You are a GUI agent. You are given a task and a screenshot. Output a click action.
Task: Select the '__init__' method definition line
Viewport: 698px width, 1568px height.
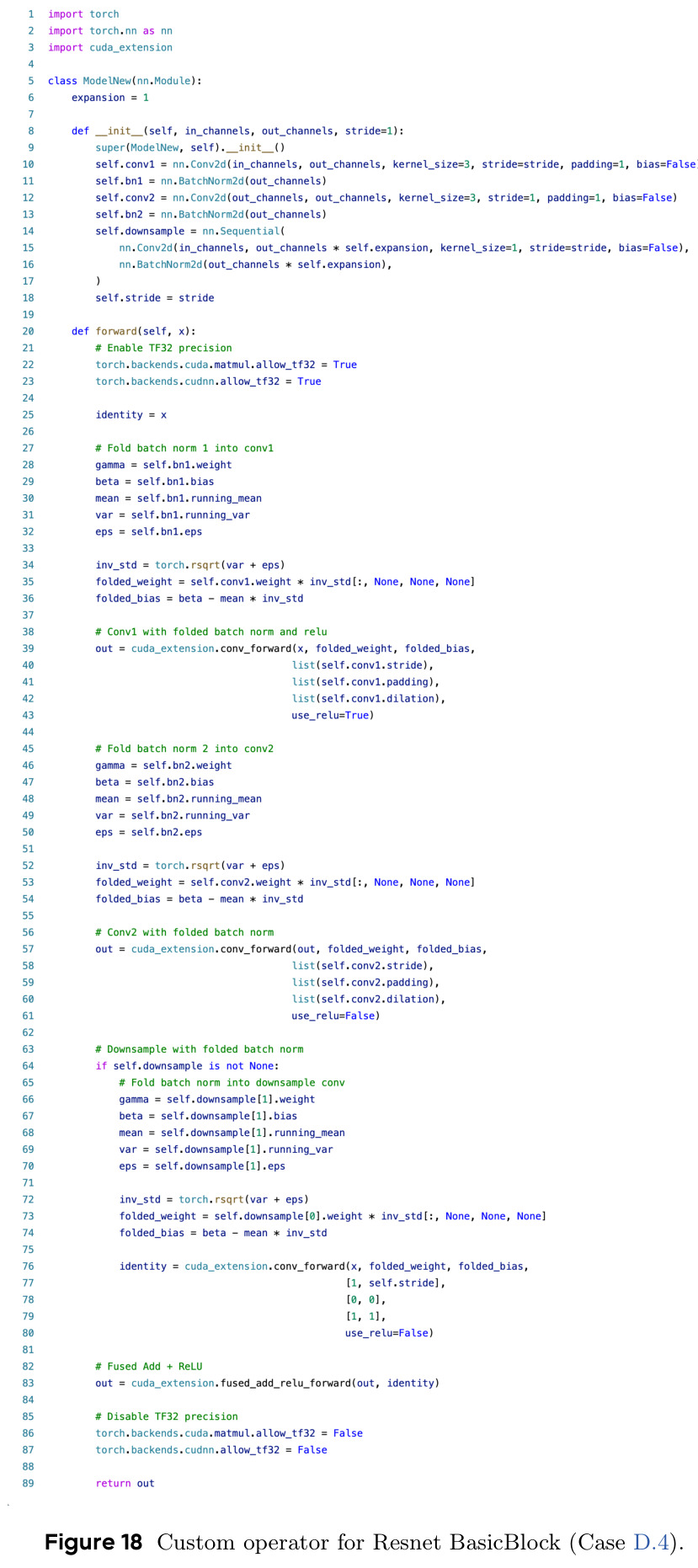237,131
